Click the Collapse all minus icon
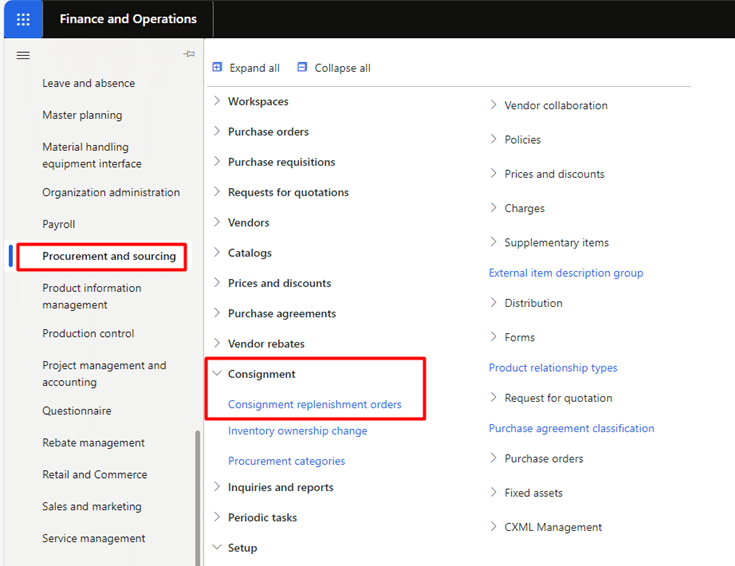This screenshot has height=566, width=735. (x=302, y=67)
